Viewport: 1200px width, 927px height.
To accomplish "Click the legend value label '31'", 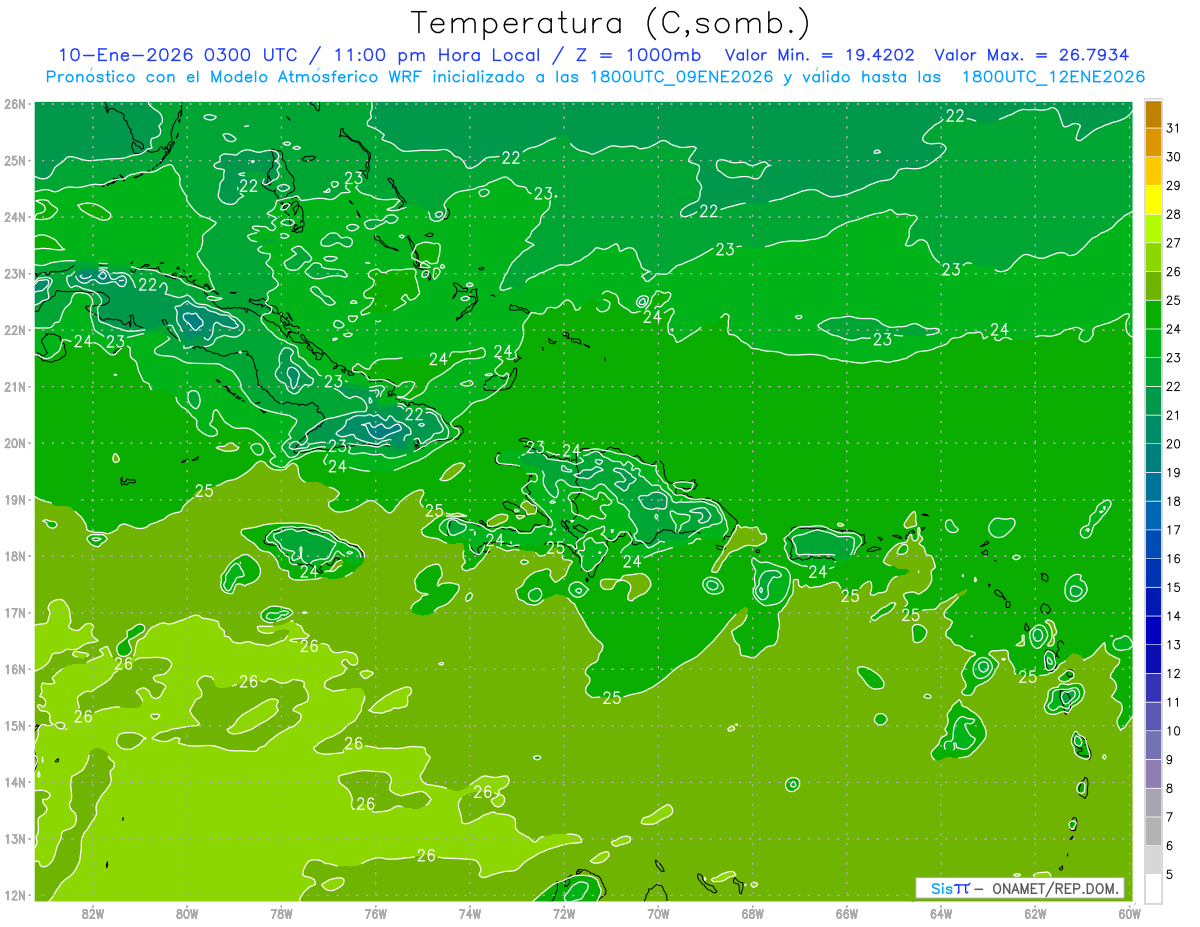I will (1174, 128).
